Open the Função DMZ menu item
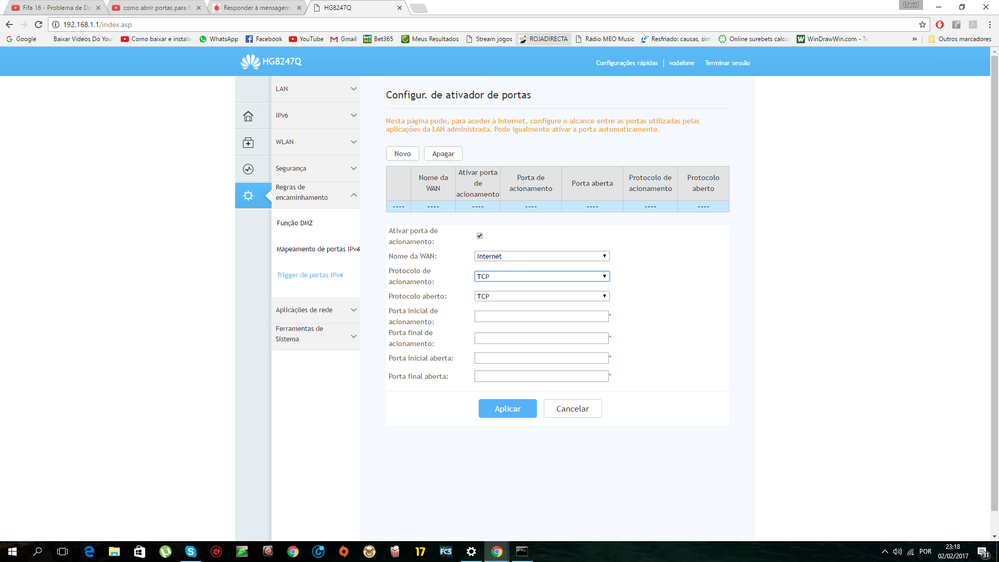This screenshot has height=562, width=999. (294, 223)
